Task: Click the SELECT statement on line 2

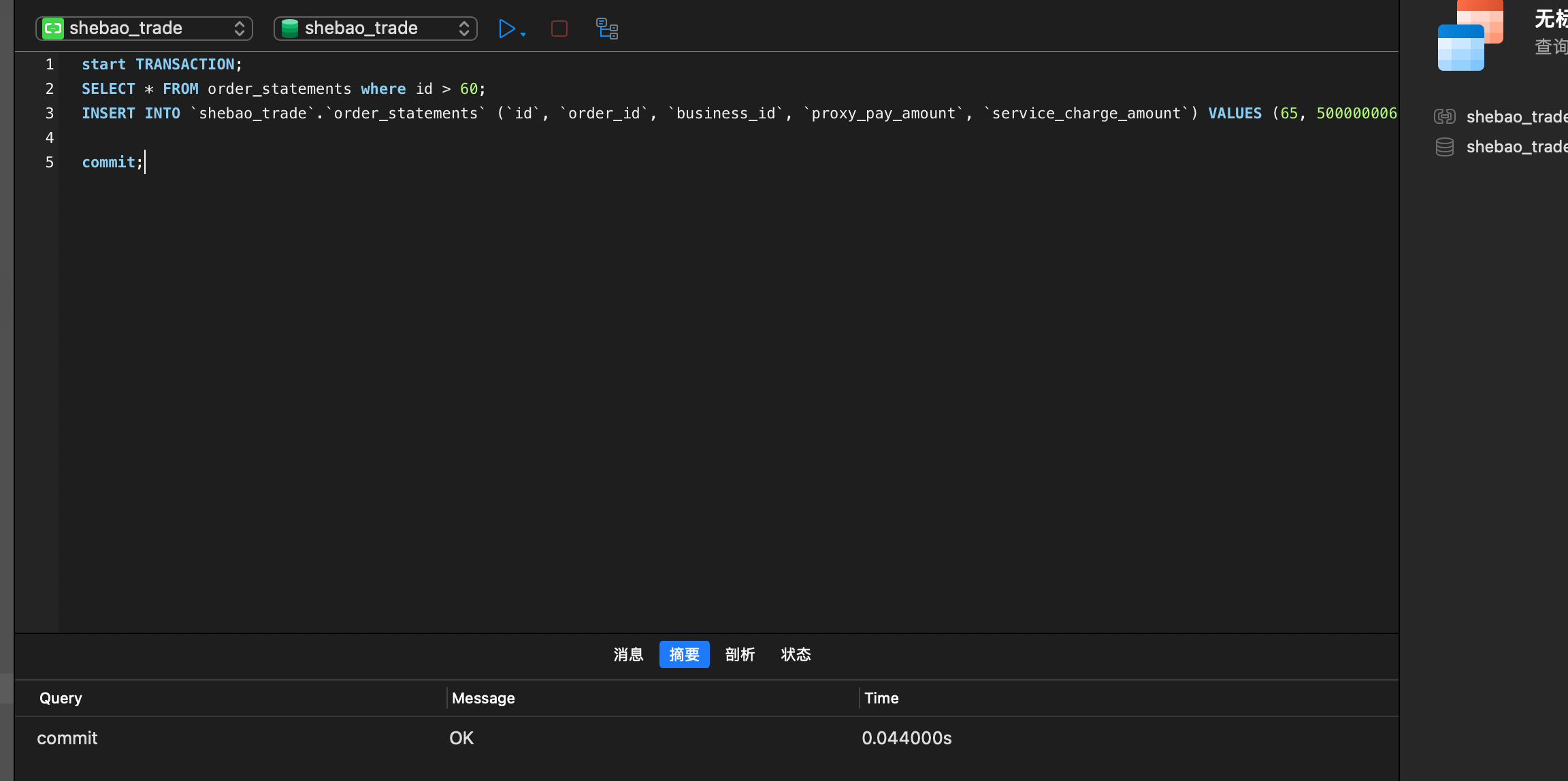Action: pyautogui.click(x=283, y=88)
